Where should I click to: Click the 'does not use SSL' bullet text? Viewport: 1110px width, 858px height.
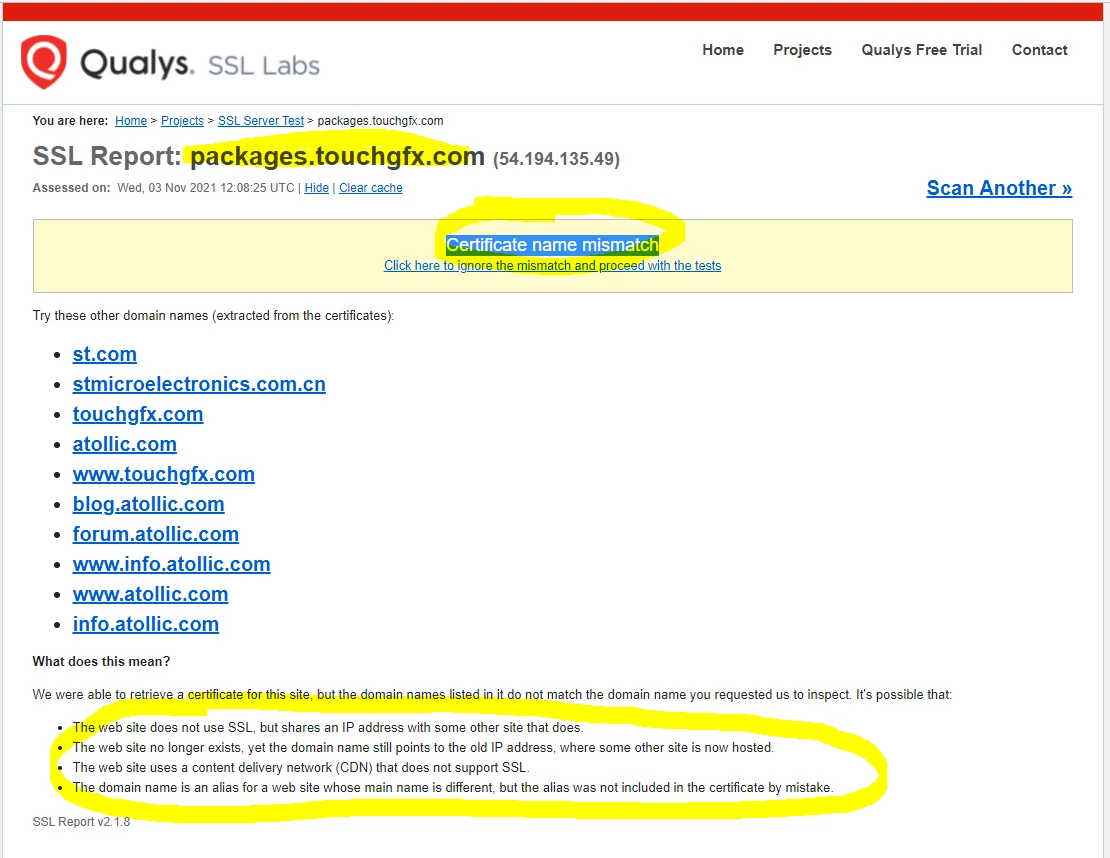pos(328,728)
